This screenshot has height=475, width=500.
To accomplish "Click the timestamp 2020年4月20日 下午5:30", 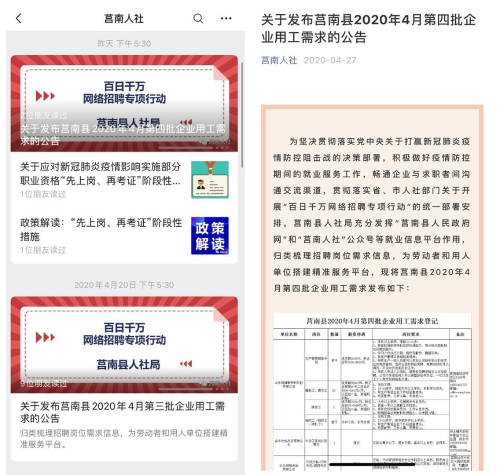I will point(124,285).
